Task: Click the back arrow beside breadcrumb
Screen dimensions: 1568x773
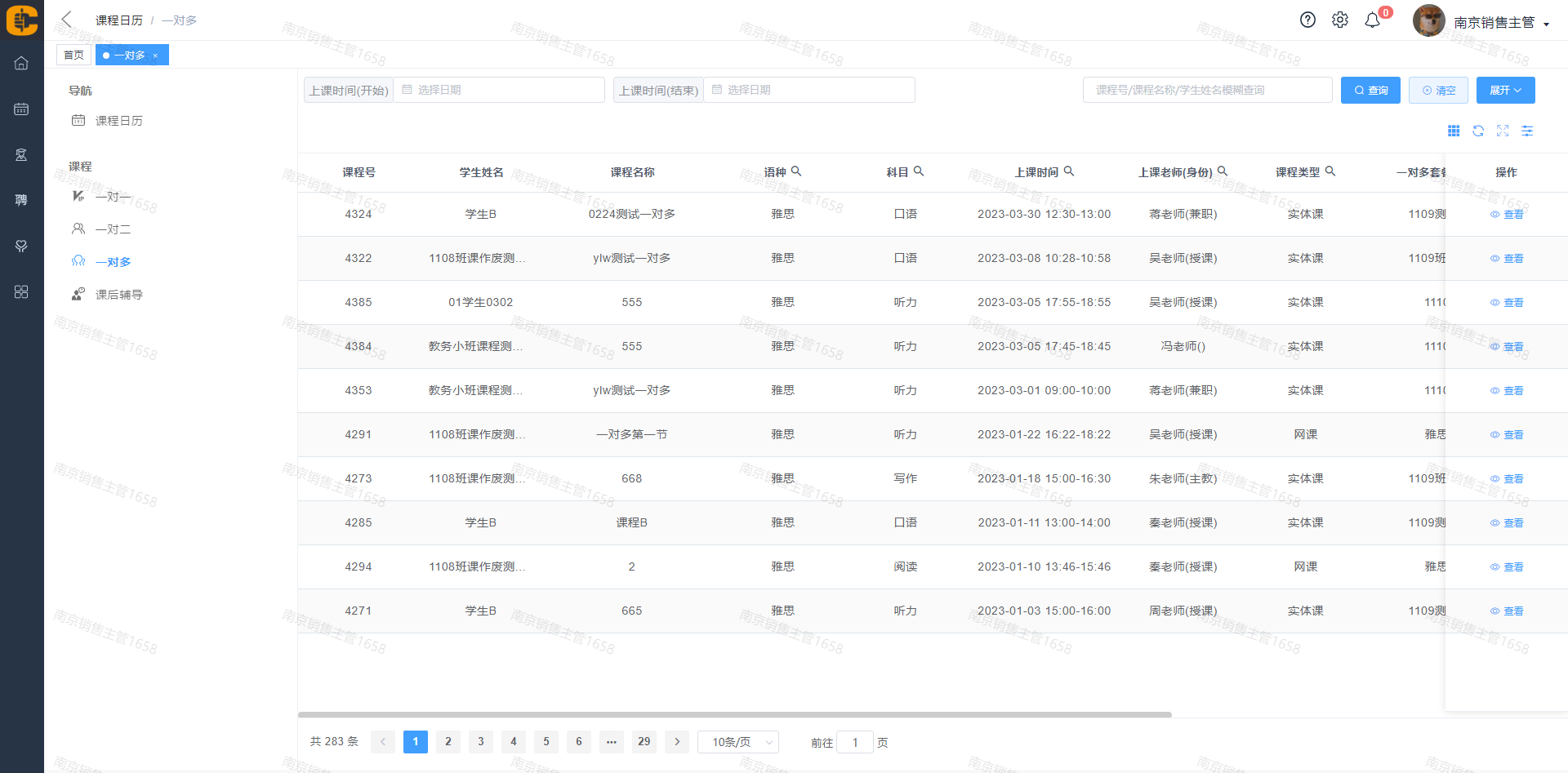Action: click(x=67, y=20)
